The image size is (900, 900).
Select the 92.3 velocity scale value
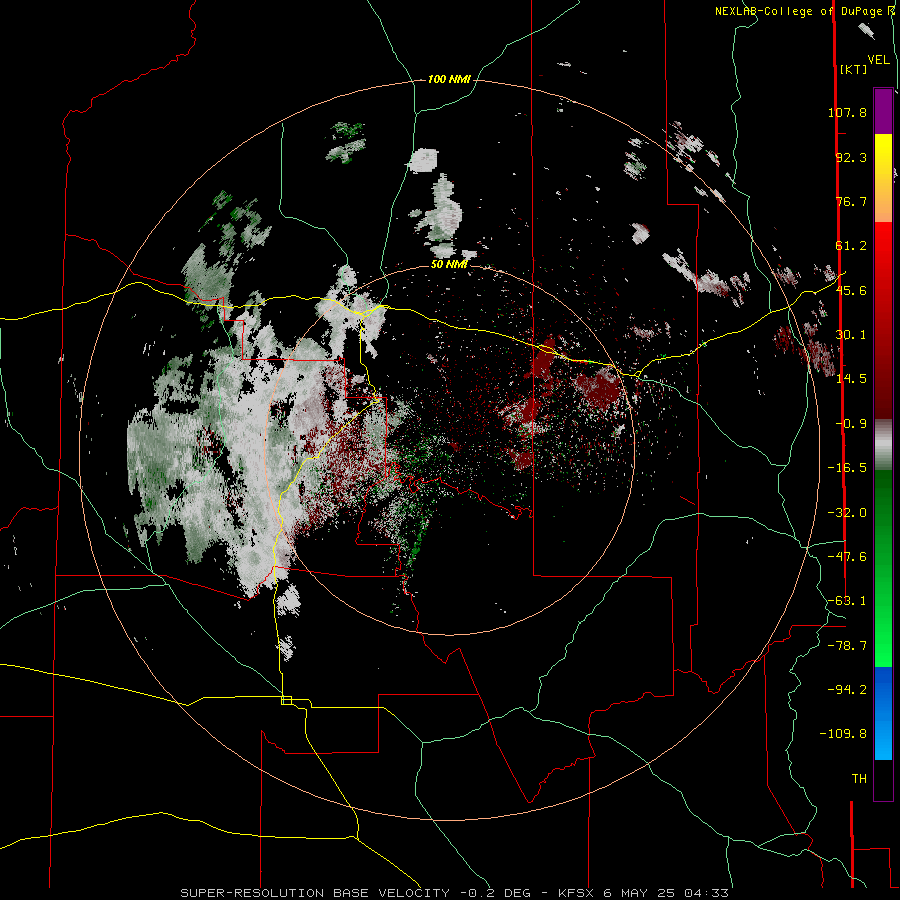(851, 157)
